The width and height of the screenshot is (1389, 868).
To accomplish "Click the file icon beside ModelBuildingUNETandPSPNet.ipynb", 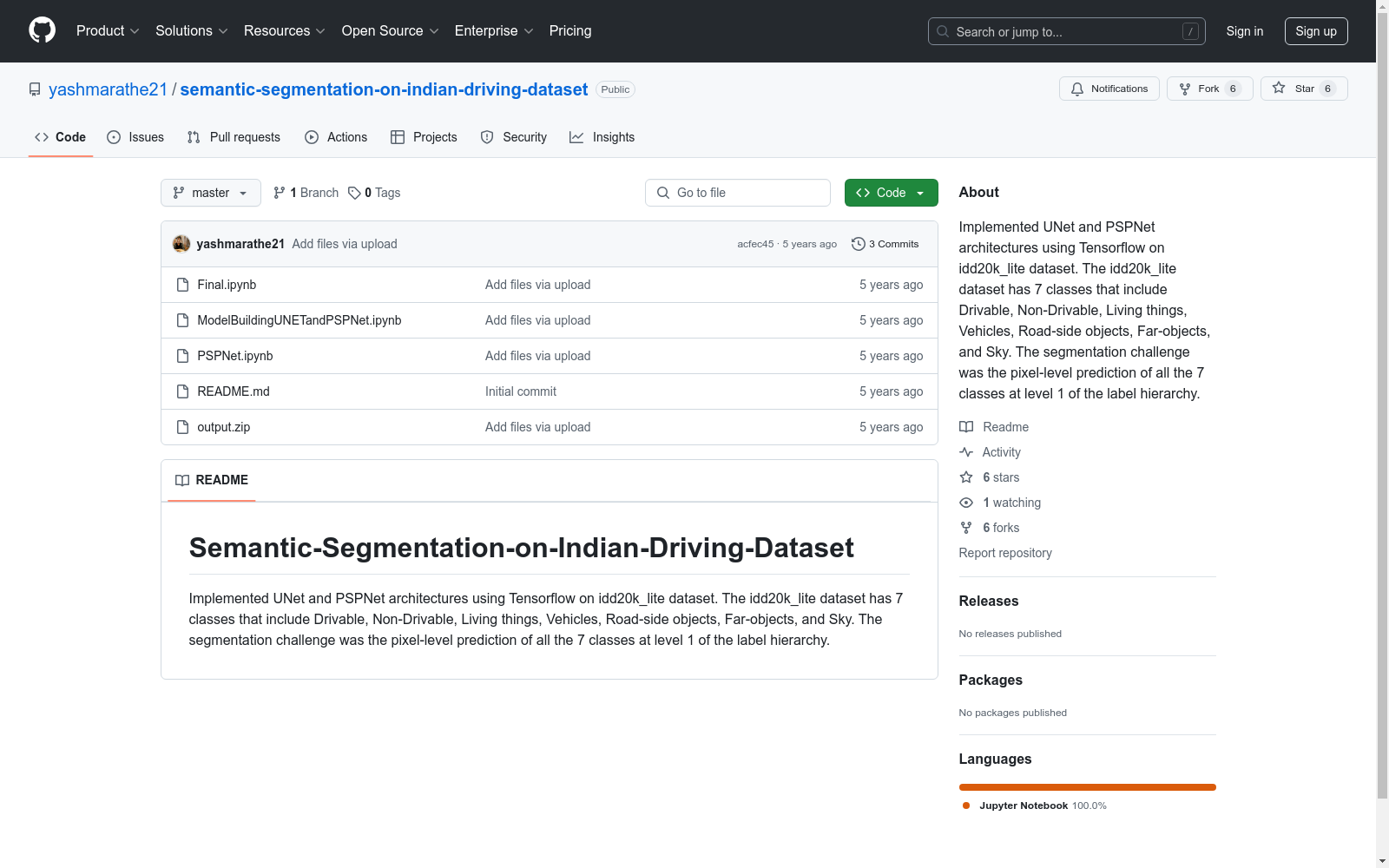I will (182, 320).
